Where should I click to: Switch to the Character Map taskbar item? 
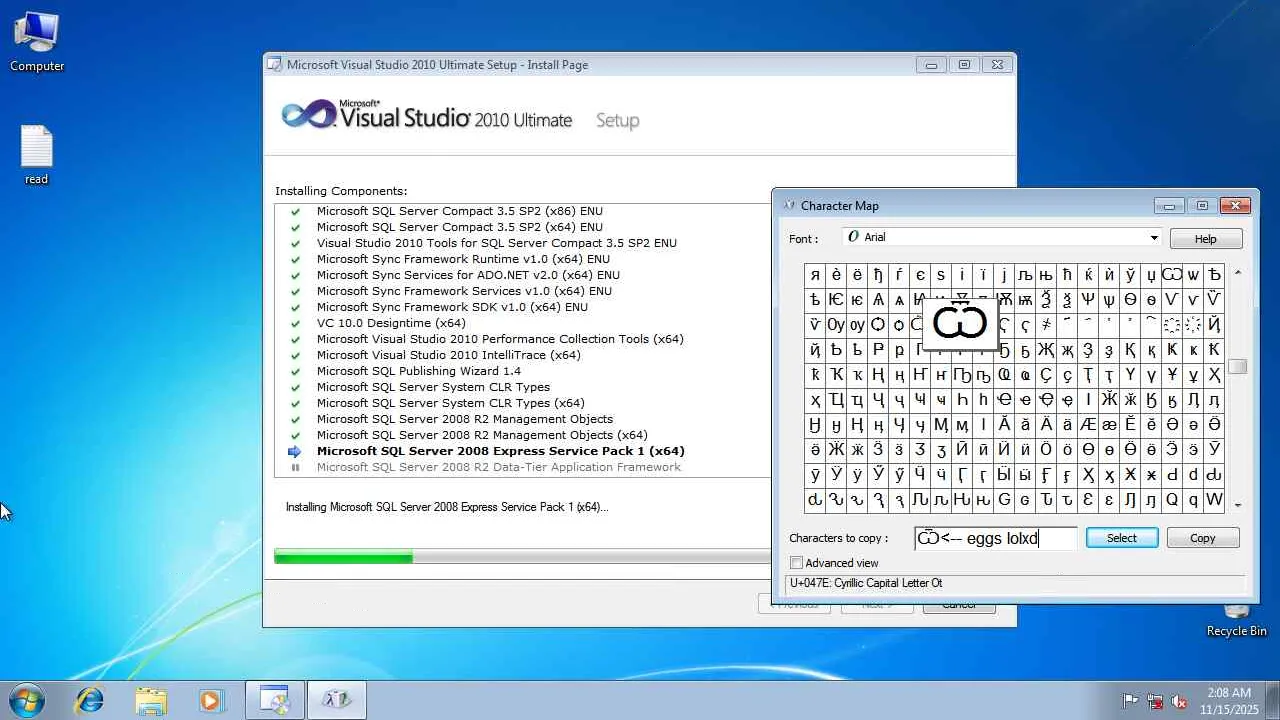pos(336,700)
